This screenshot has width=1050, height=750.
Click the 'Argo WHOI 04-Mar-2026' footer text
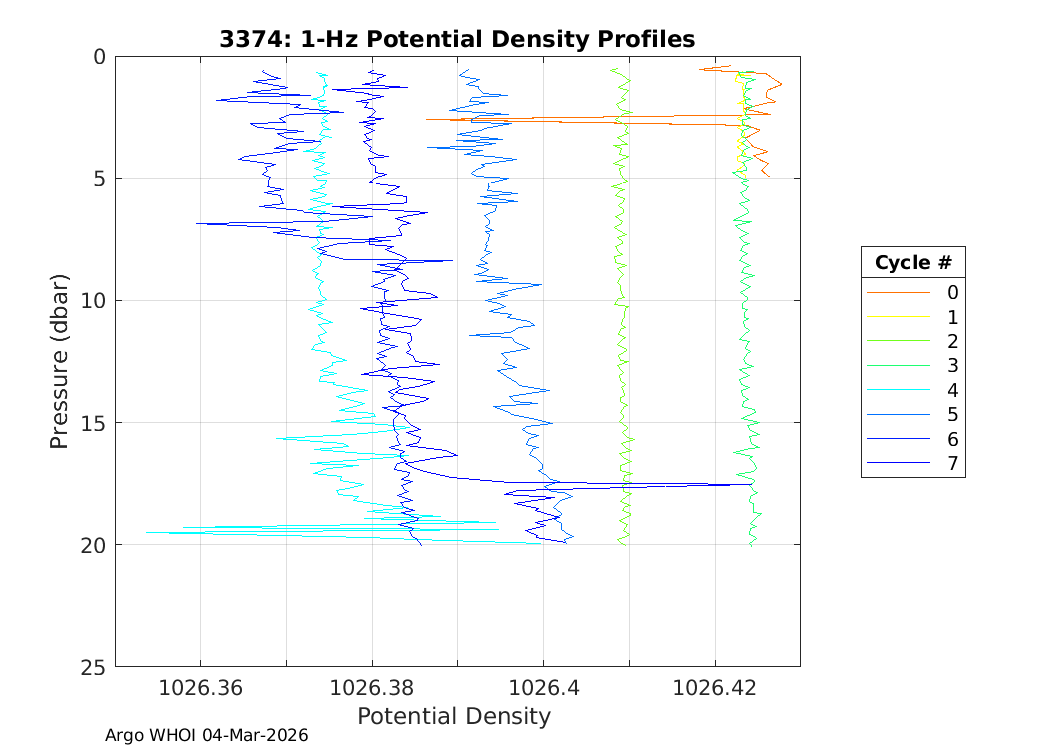click(206, 735)
